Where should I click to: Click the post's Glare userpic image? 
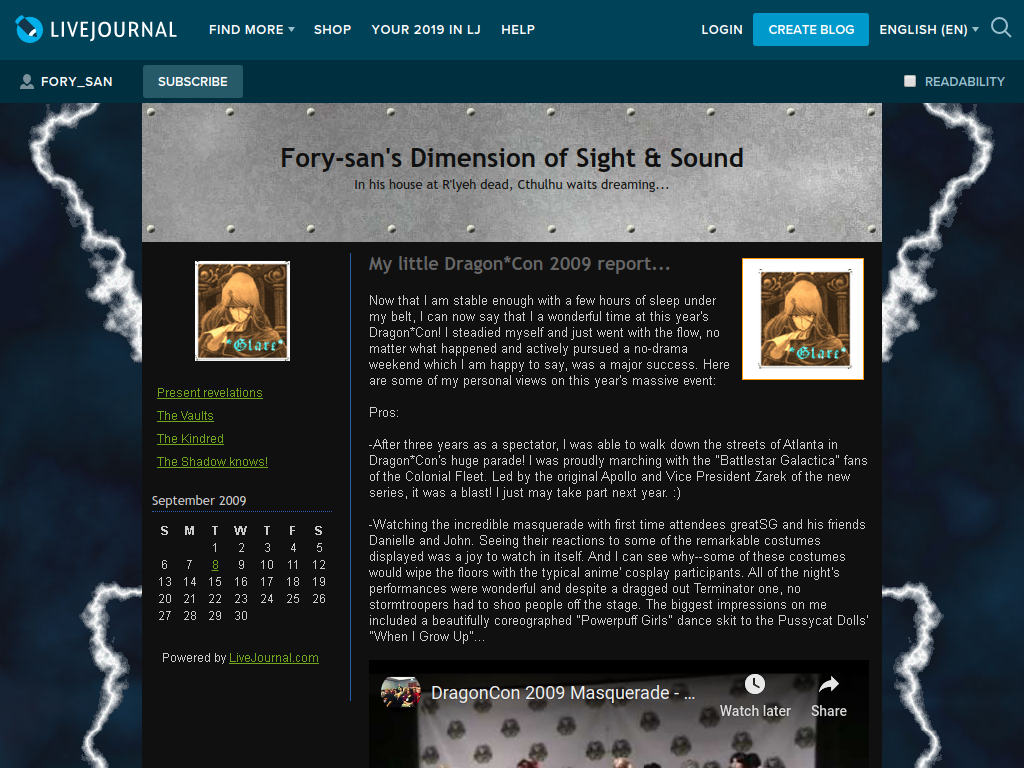click(x=803, y=319)
